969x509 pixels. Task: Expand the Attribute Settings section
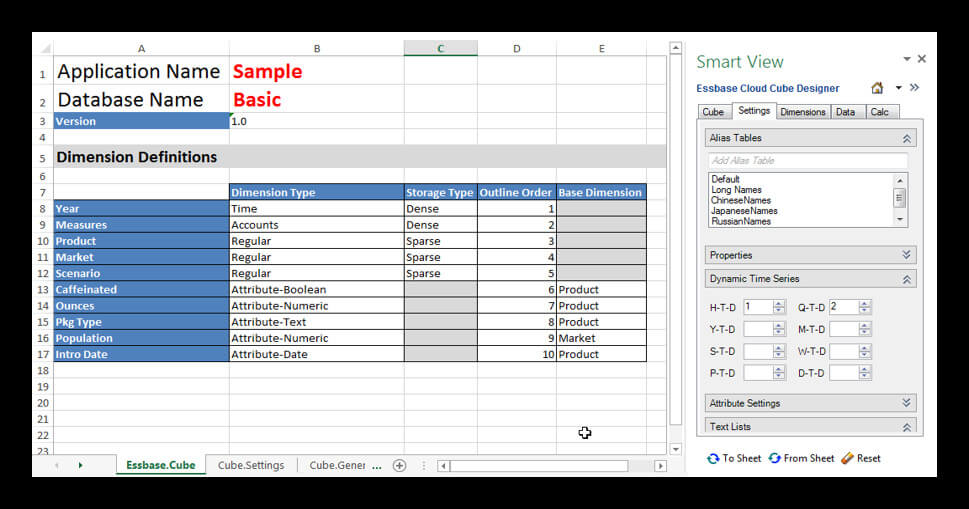(906, 403)
